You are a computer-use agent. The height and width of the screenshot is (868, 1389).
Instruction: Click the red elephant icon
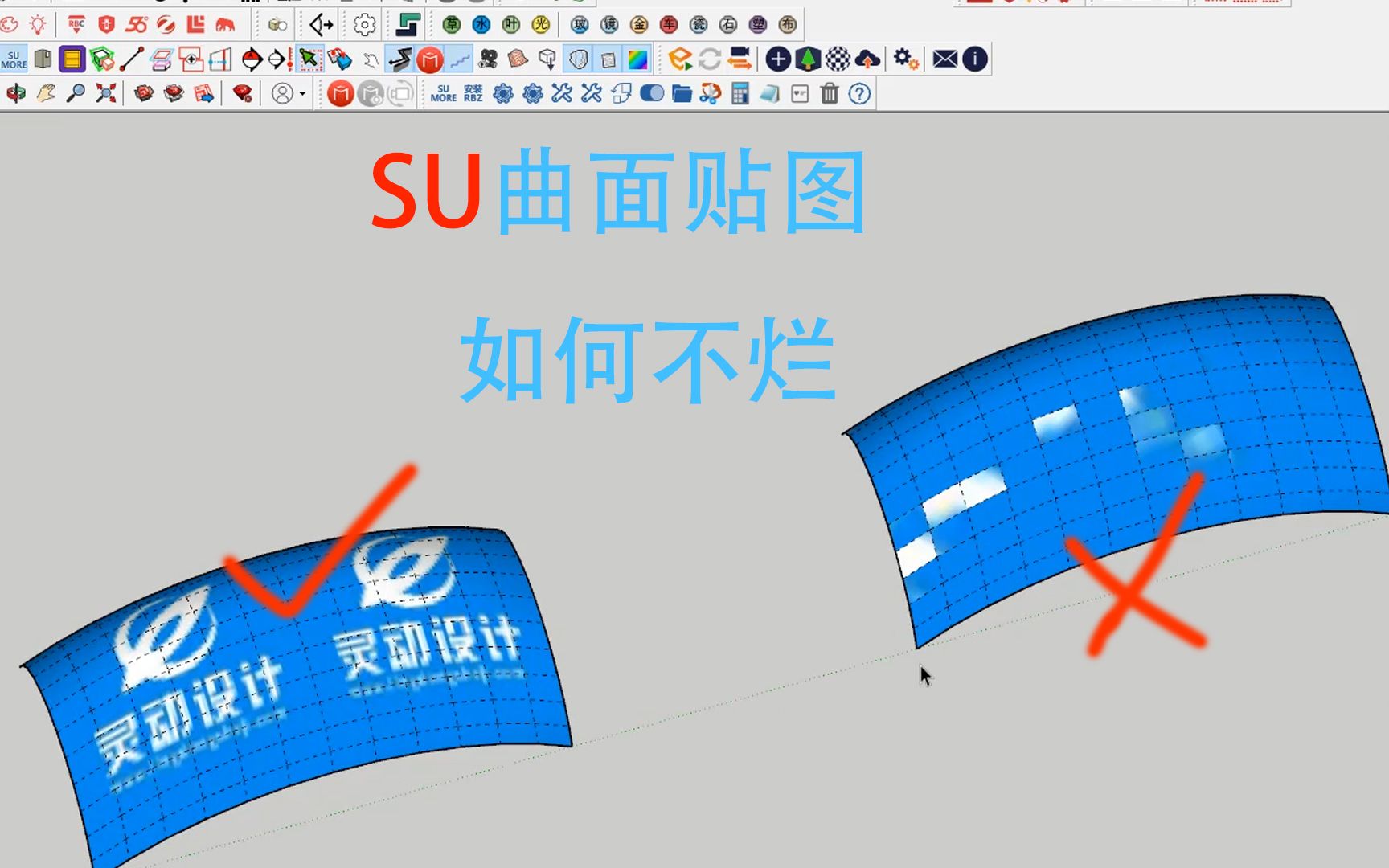[x=225, y=25]
